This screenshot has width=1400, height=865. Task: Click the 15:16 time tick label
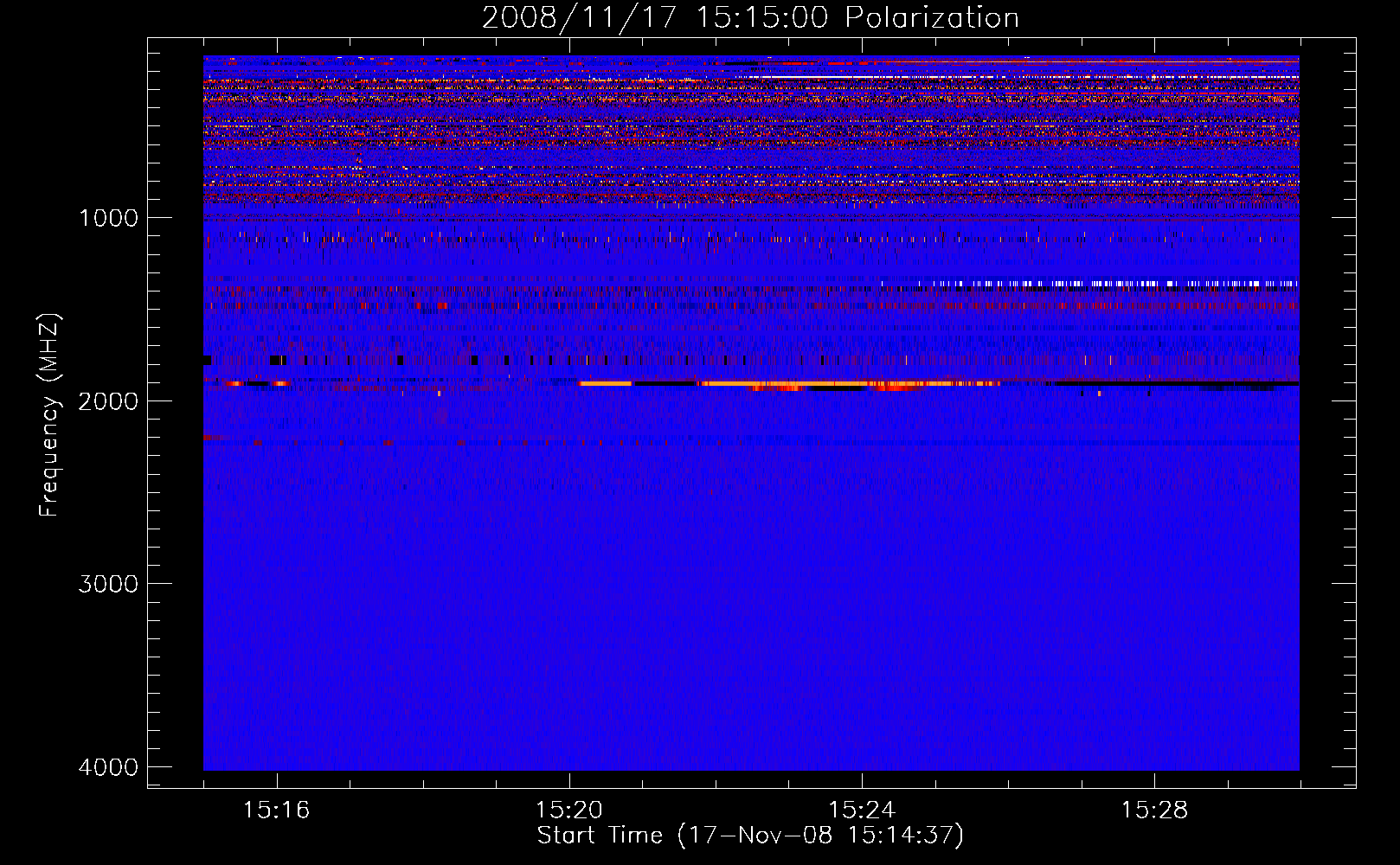276,811
